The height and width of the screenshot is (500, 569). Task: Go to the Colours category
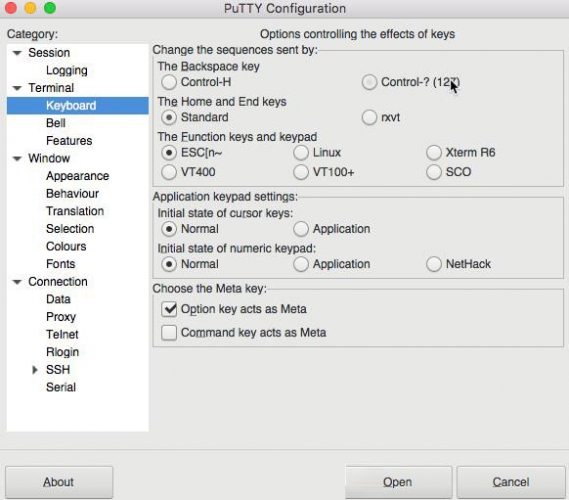point(66,246)
